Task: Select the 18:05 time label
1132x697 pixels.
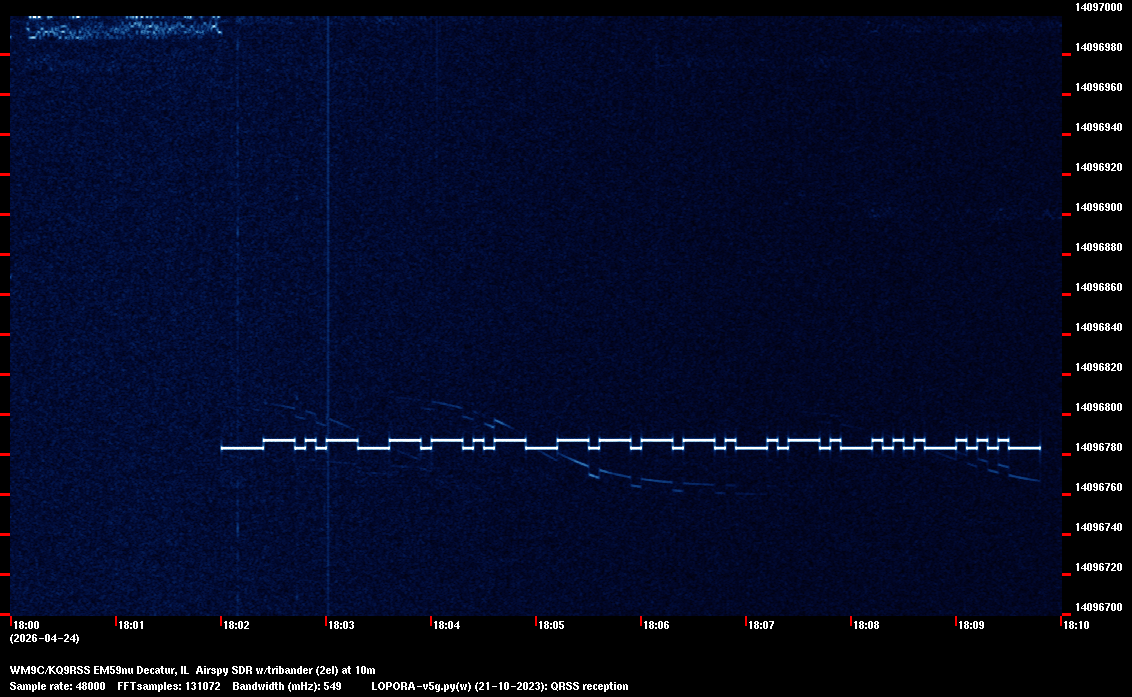Action: [550, 625]
